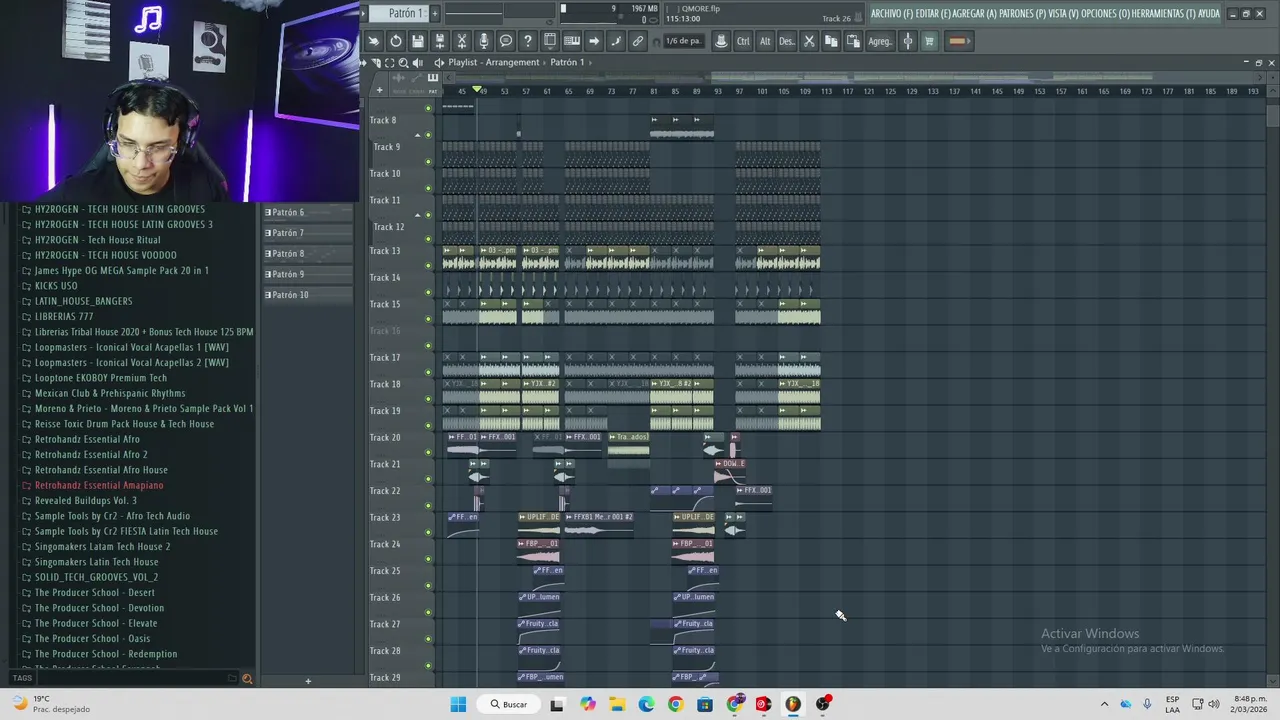Click the playlist zoom magnifier icon
This screenshot has width=1280, height=720.
click(404, 62)
